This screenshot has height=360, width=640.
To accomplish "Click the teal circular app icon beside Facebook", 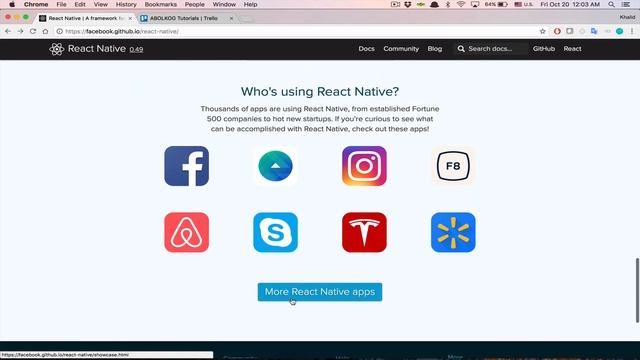I will [276, 166].
